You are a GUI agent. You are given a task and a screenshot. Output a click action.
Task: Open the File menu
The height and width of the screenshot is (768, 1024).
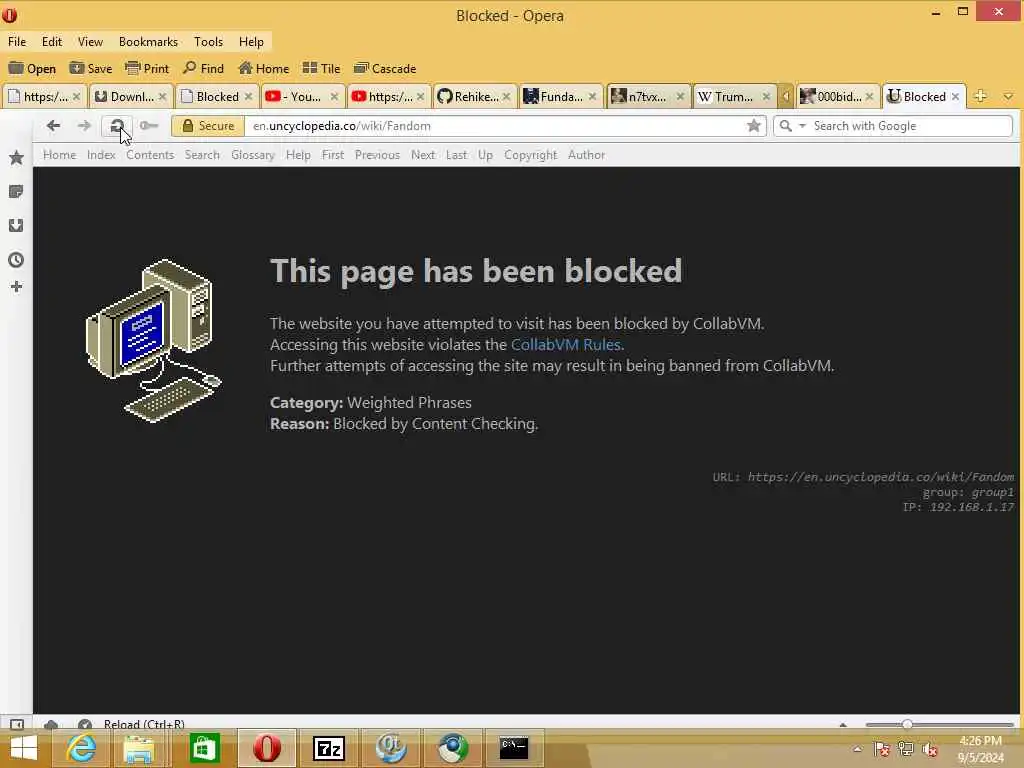coord(17,42)
